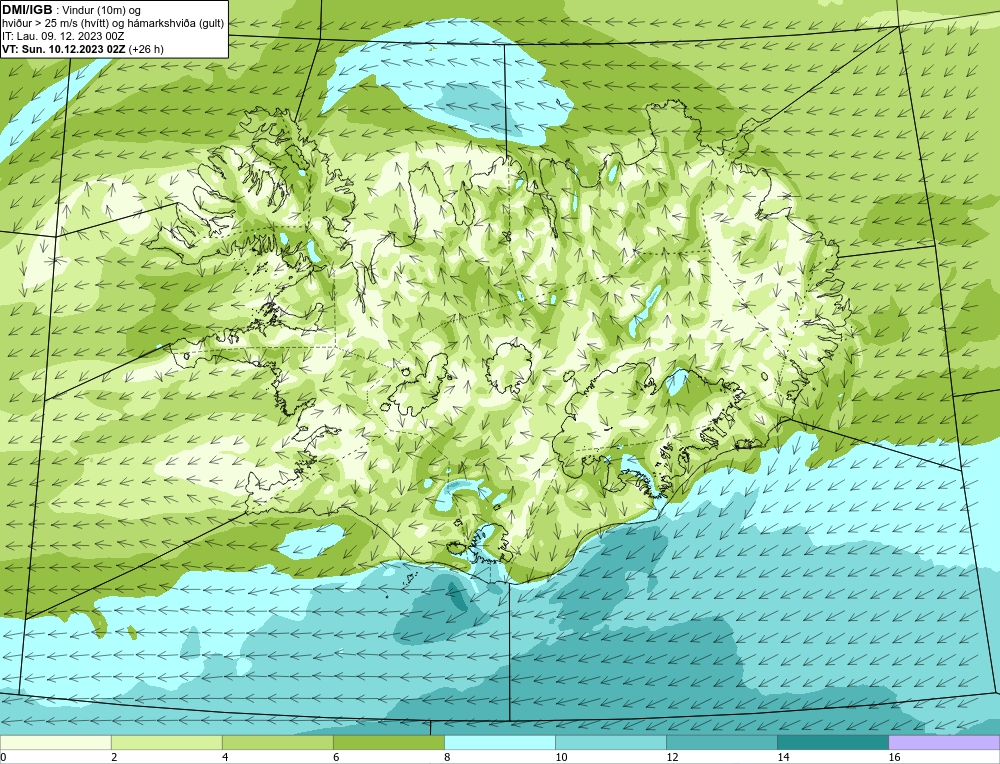Click the cyan 10–12 m/s legend swatch
Screen dimensions: 1000x764
(610, 742)
